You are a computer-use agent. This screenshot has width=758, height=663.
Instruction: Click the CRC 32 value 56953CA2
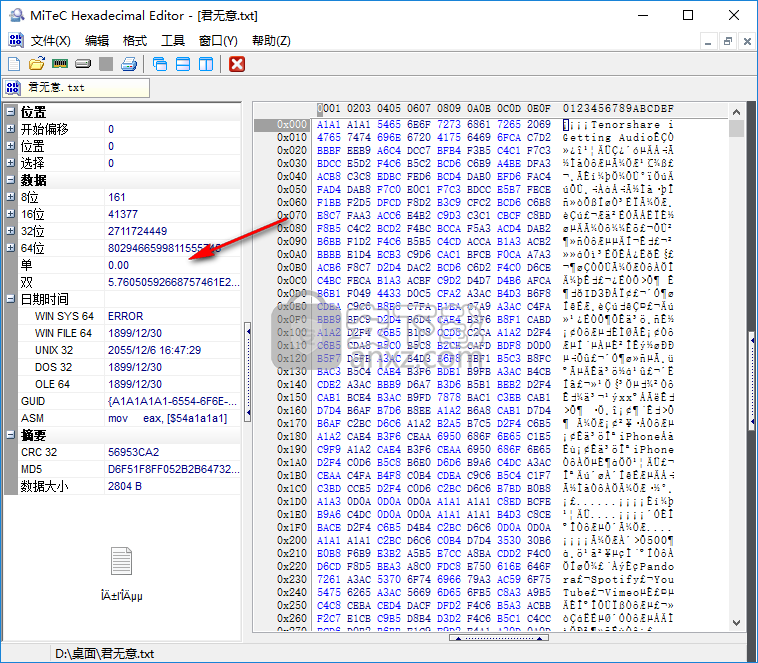pyautogui.click(x=133, y=452)
